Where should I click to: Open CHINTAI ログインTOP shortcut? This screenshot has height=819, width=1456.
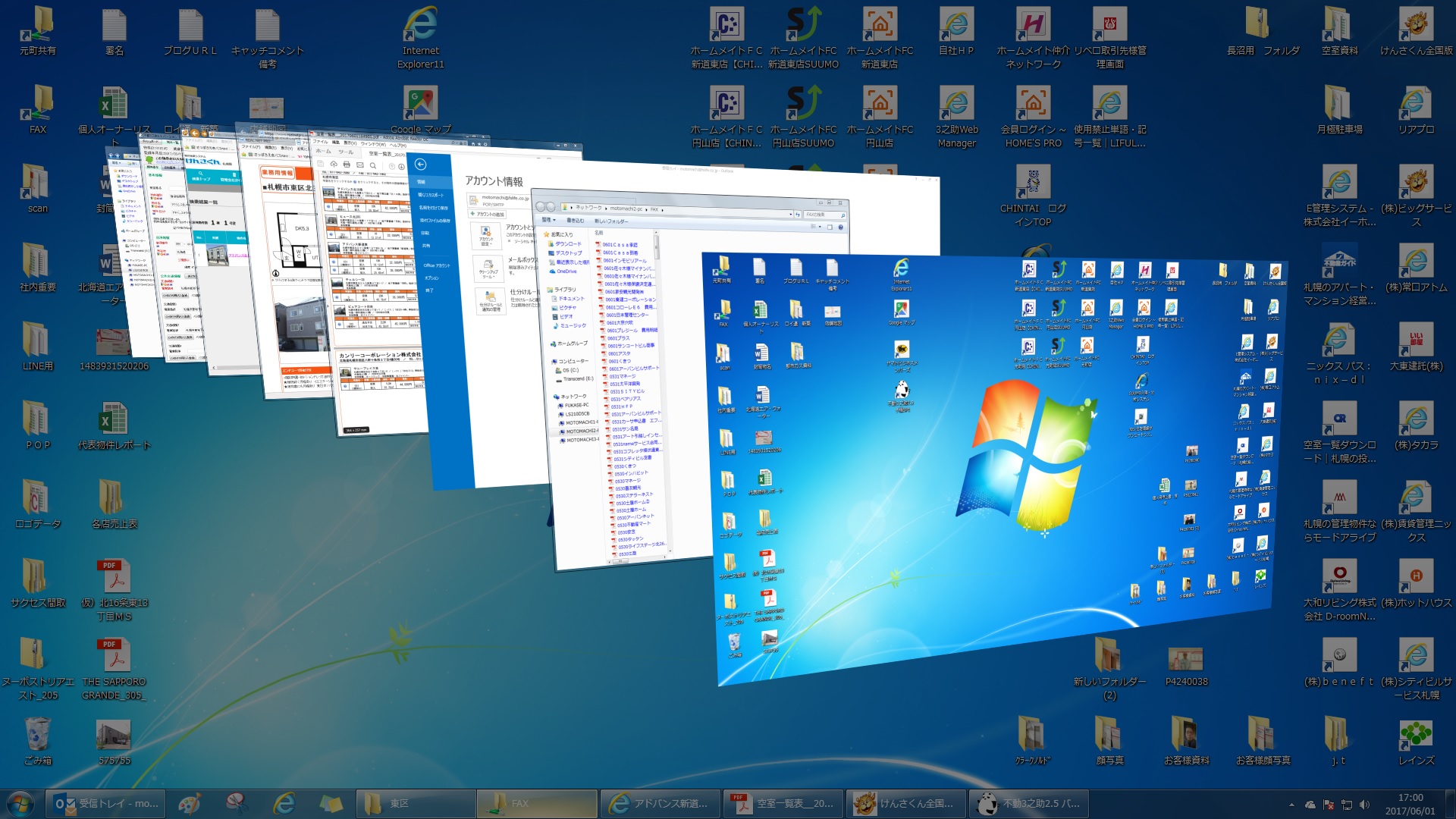[x=1033, y=196]
